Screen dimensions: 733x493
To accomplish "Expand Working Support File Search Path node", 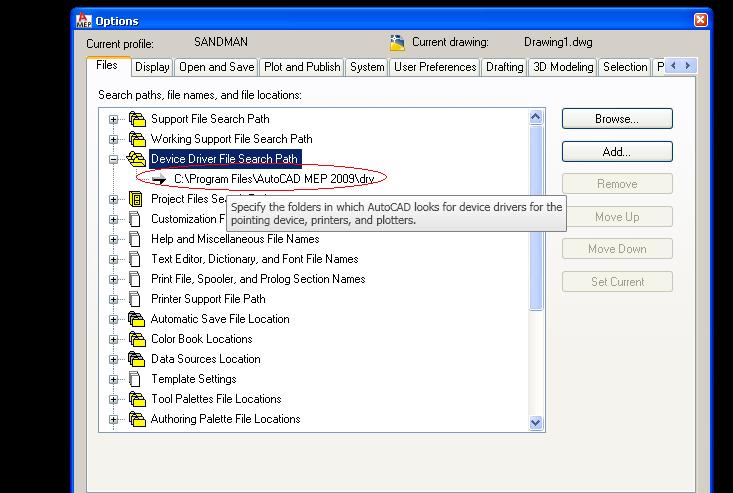I will (x=113, y=139).
